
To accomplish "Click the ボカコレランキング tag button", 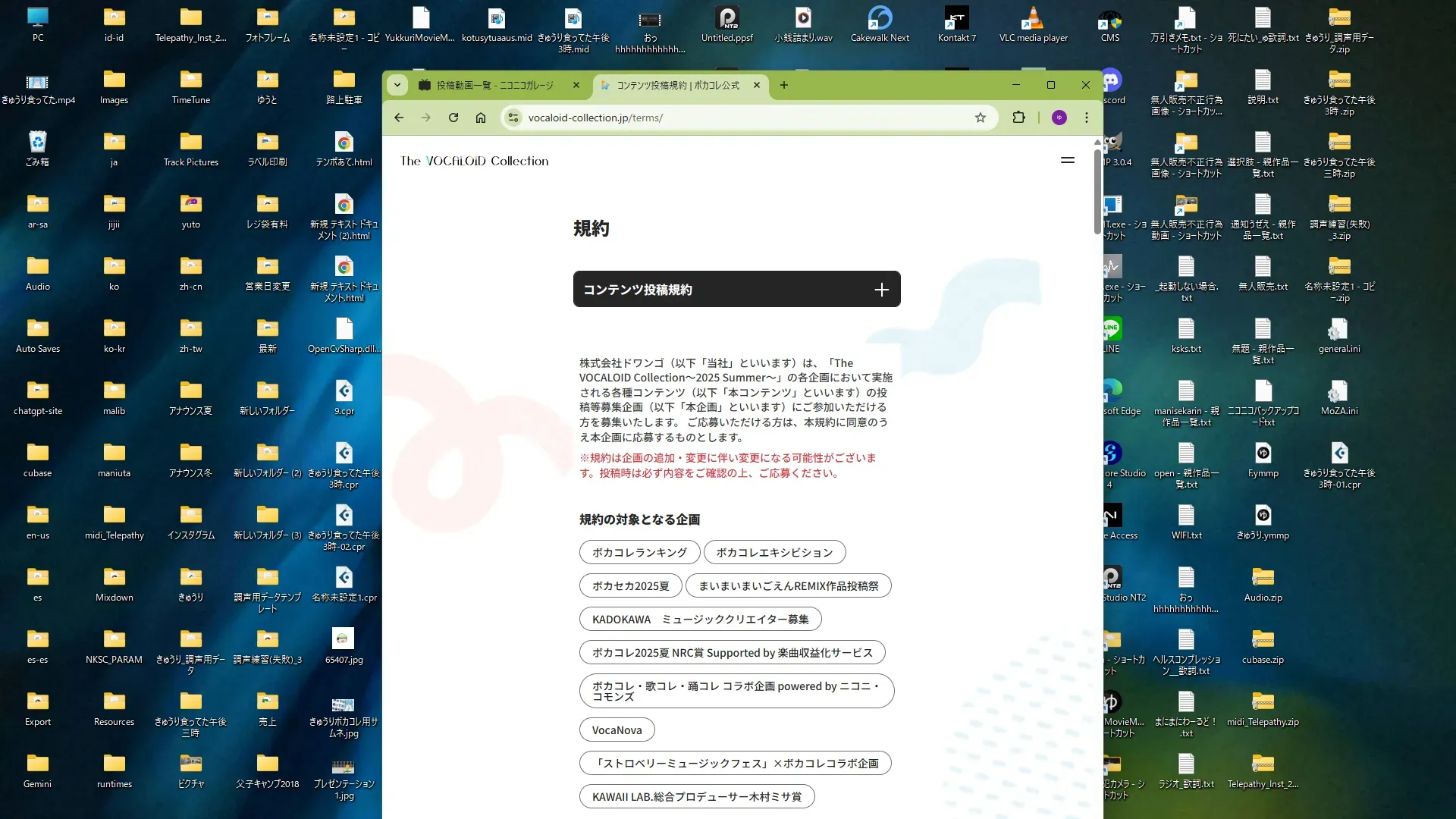I will point(639,552).
